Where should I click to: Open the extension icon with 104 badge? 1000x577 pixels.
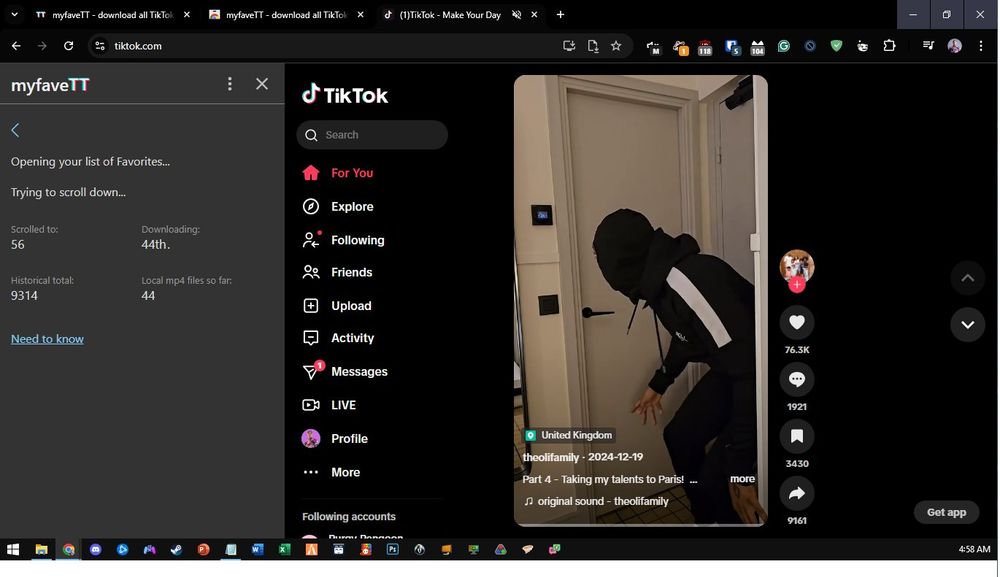pos(757,47)
